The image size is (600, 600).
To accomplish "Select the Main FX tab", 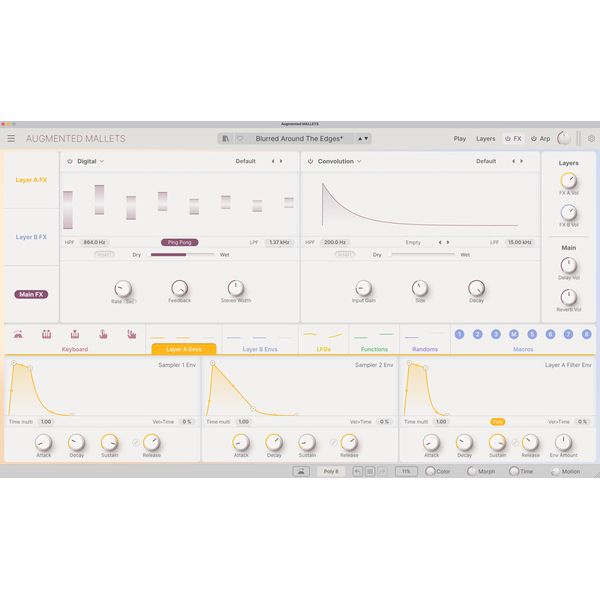I will point(31,294).
